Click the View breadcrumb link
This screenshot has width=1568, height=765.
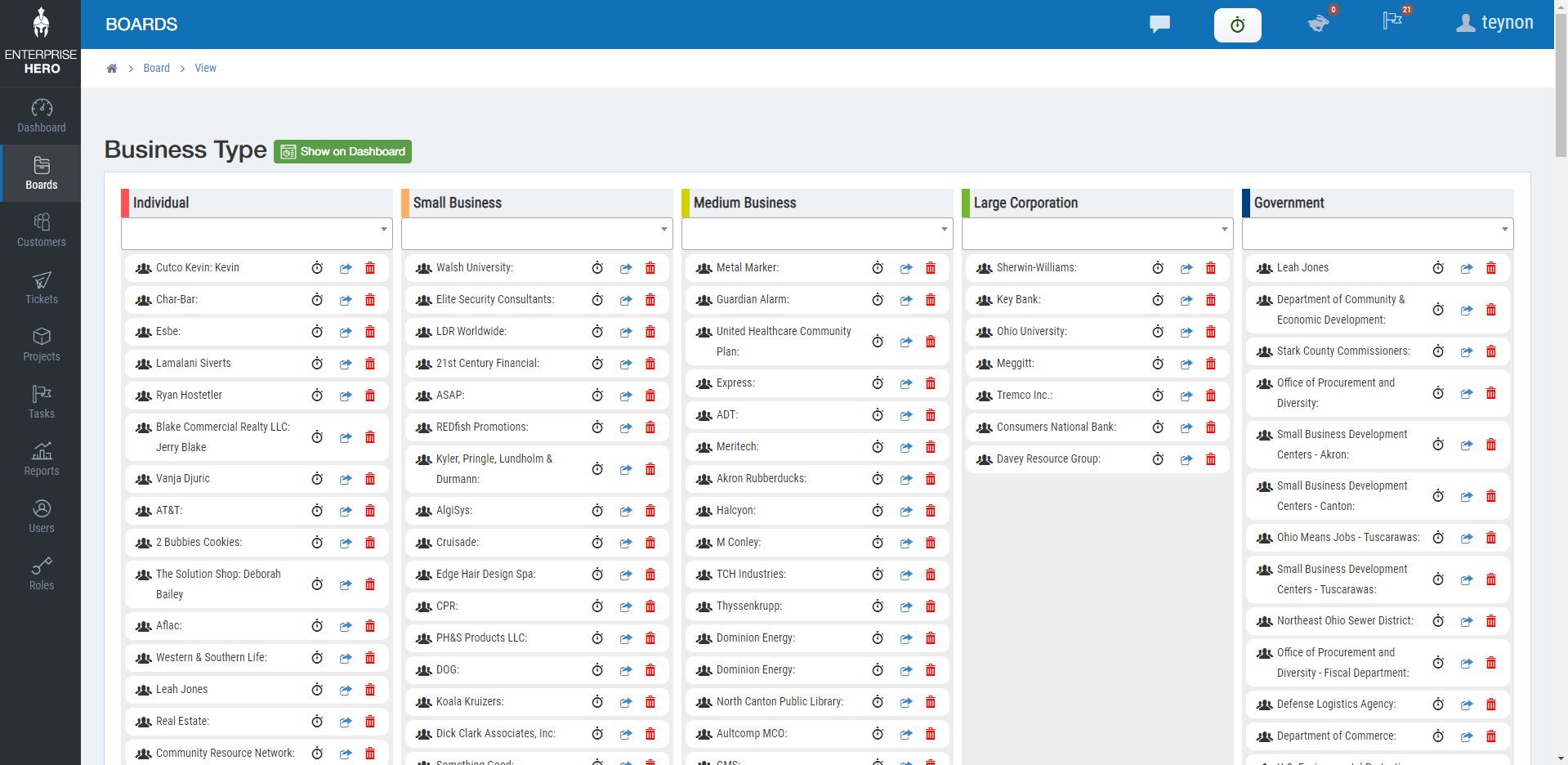pos(205,69)
